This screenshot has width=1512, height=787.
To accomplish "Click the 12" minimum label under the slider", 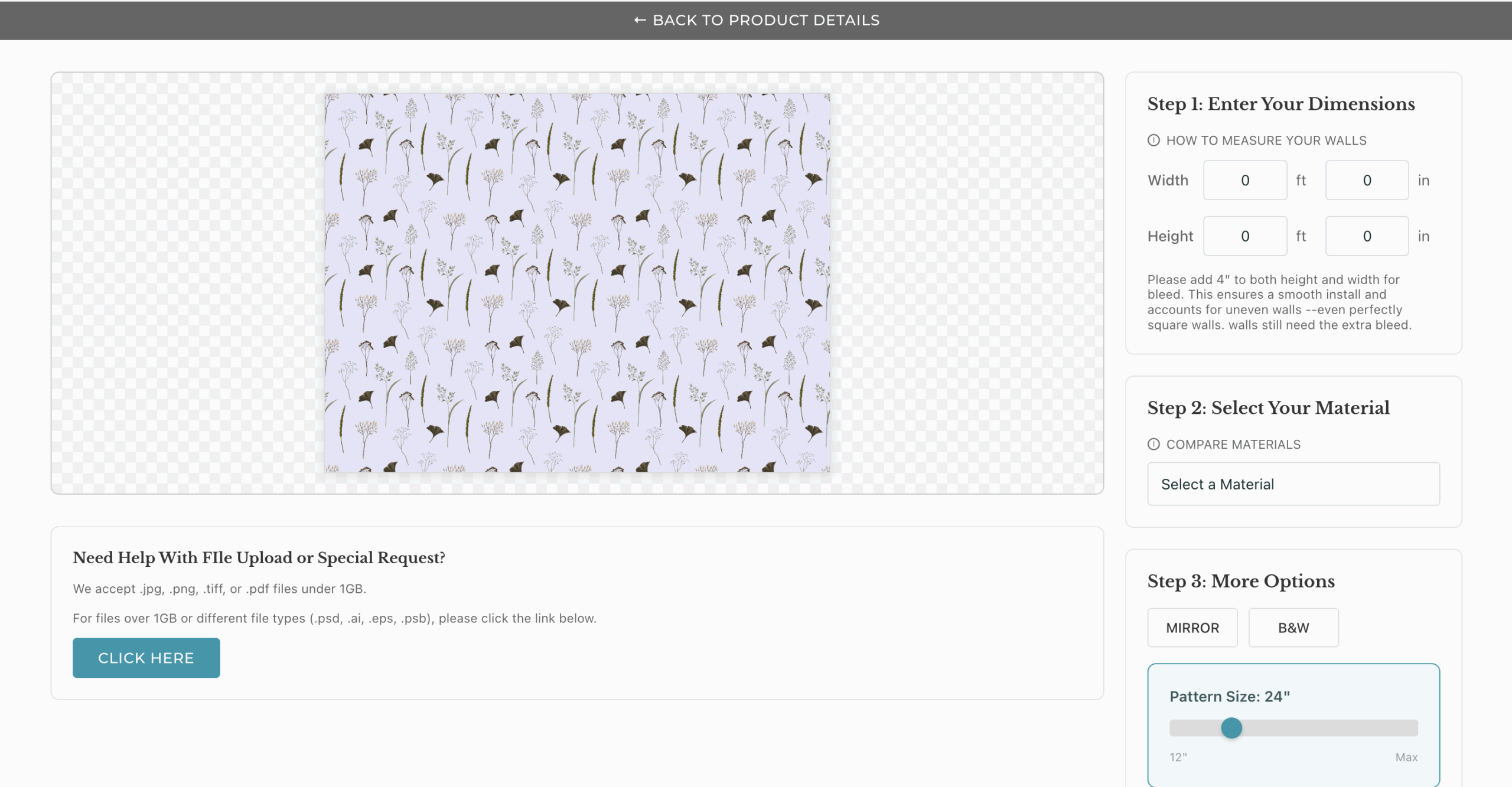I will click(1177, 757).
